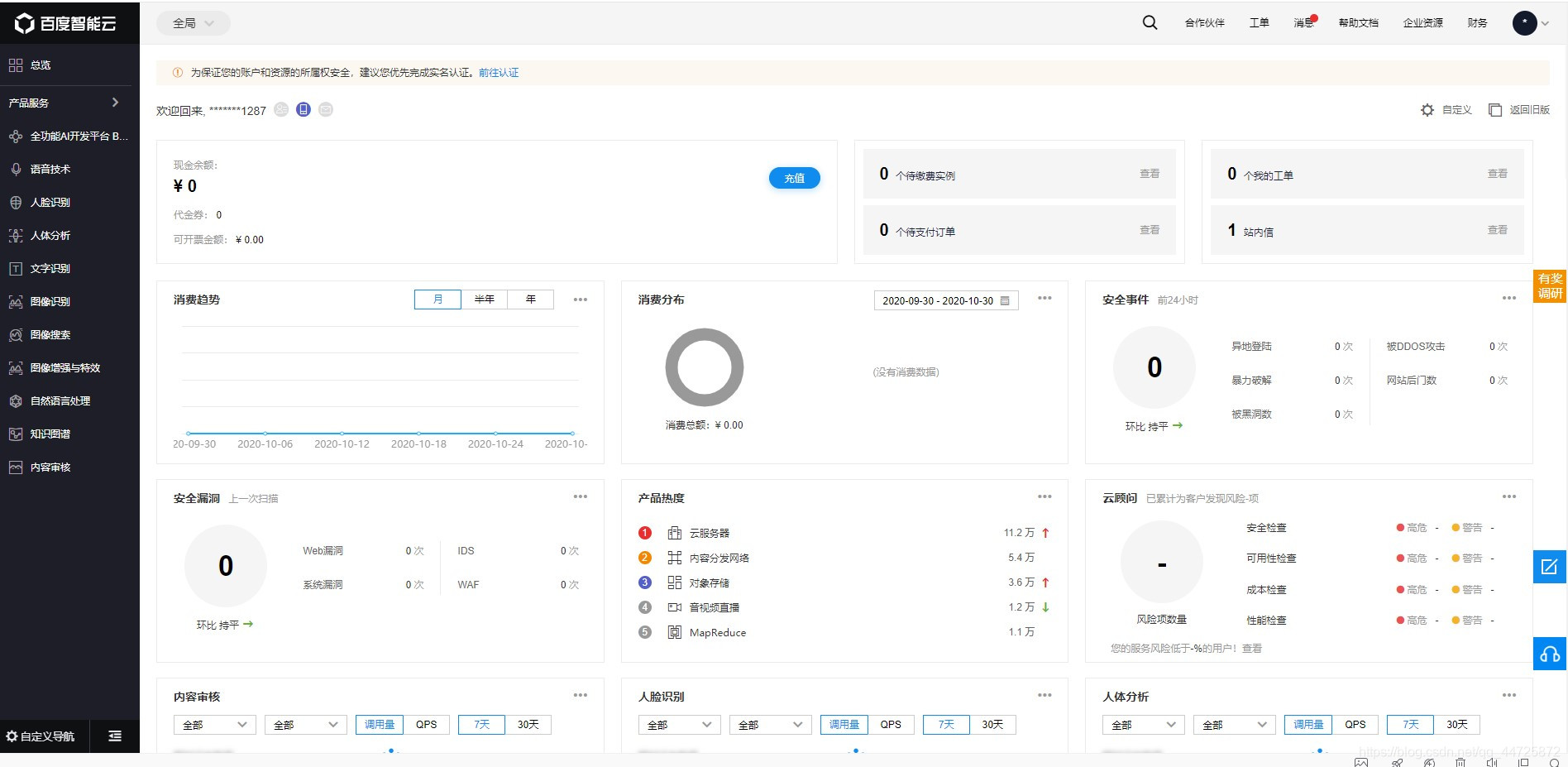Open the calendar icon in date range
Image resolution: width=1568 pixels, height=767 pixels.
tap(1005, 300)
